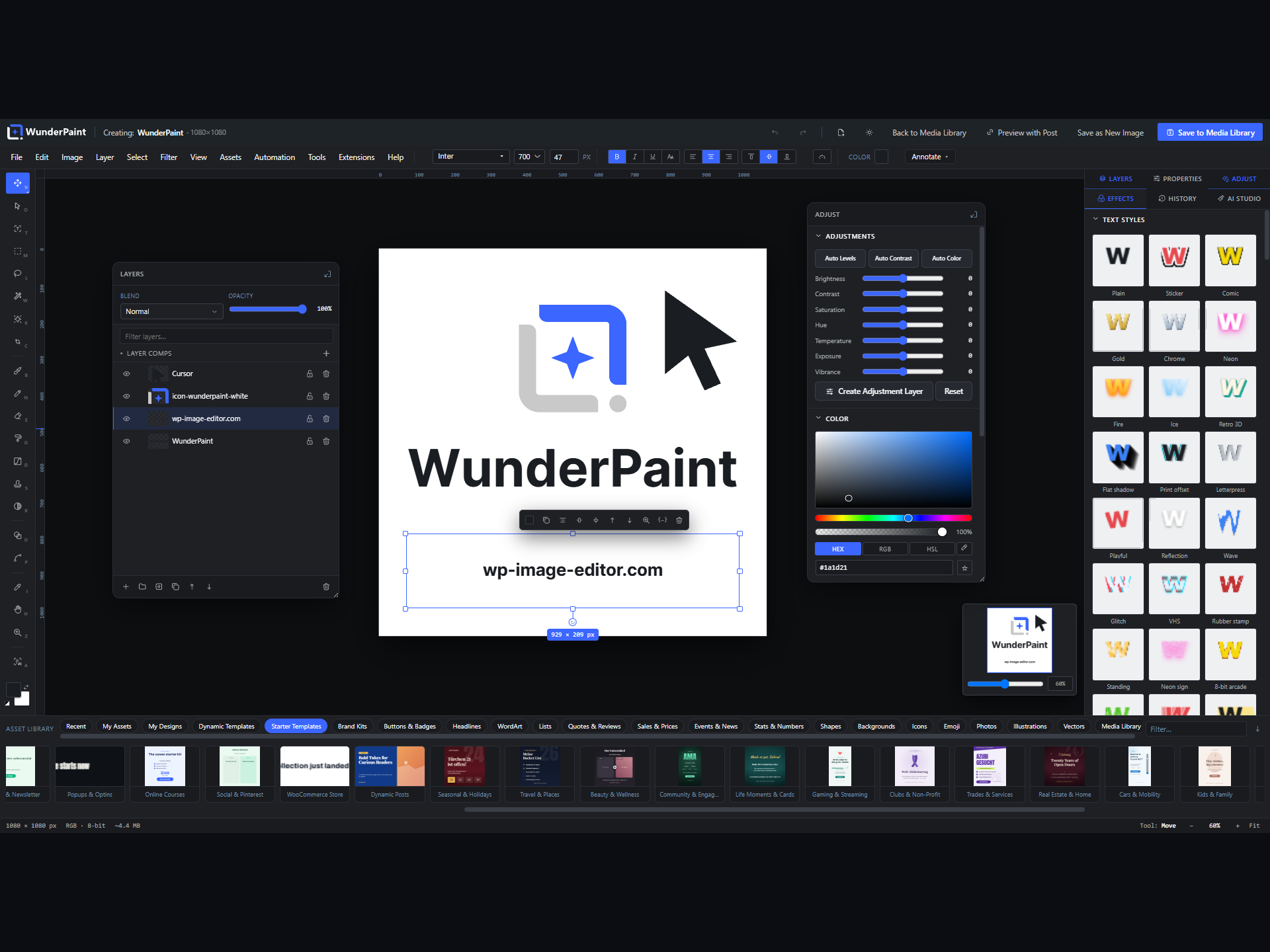
Task: Select the Lasso tool
Action: pos(18,274)
